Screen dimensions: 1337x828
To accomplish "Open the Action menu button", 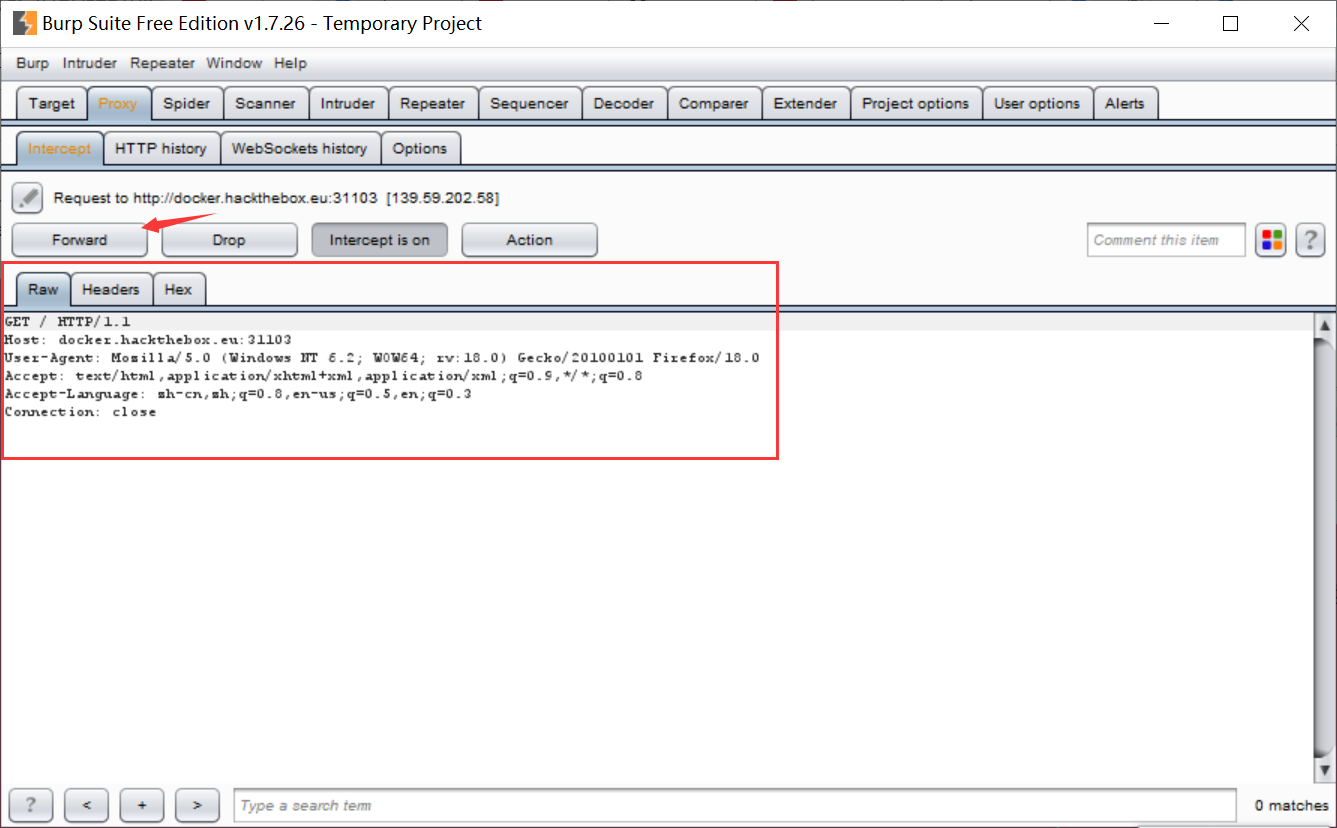I will (x=530, y=240).
